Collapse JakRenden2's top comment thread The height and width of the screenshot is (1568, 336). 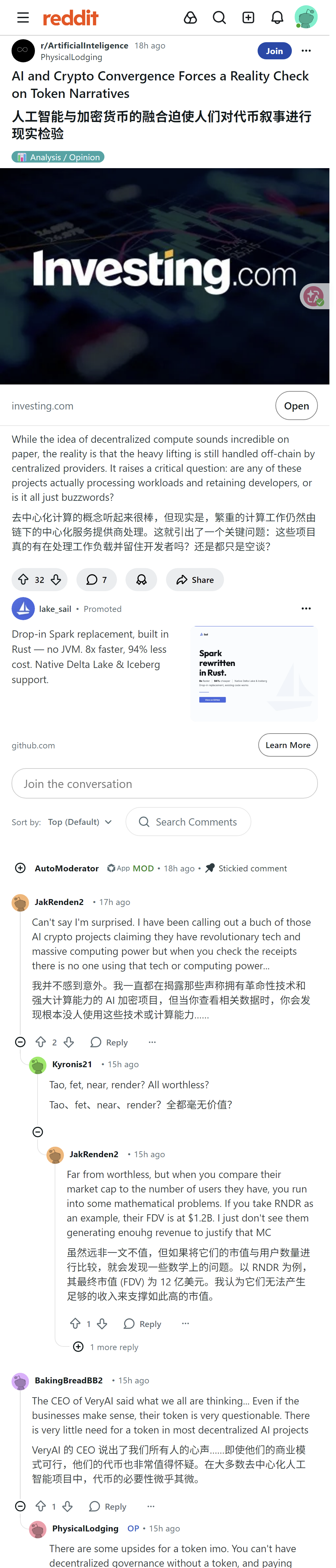coord(20,1042)
